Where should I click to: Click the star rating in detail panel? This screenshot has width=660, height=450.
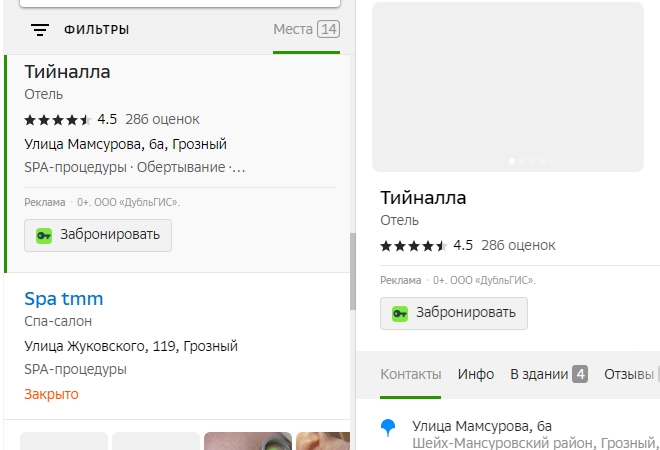tap(414, 245)
